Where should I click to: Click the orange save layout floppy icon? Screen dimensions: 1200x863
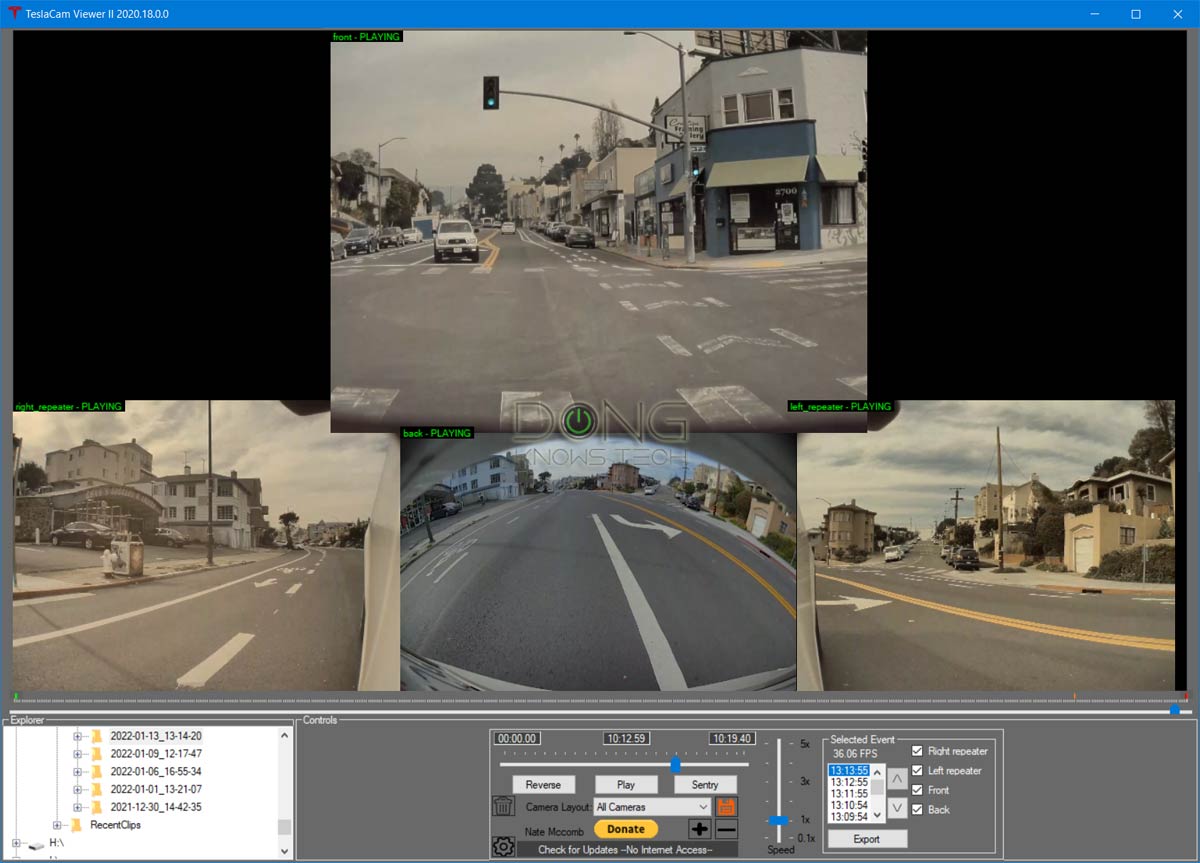726,806
